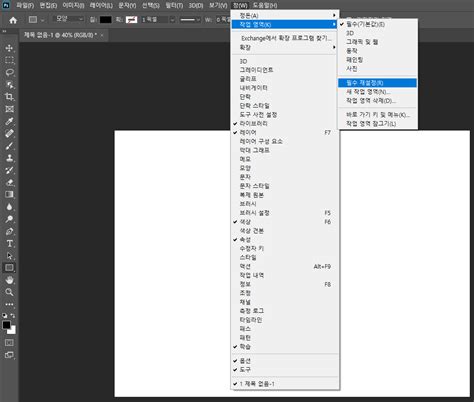Click the black fill color swatch
Screen dimensions: 474x402
point(106,20)
